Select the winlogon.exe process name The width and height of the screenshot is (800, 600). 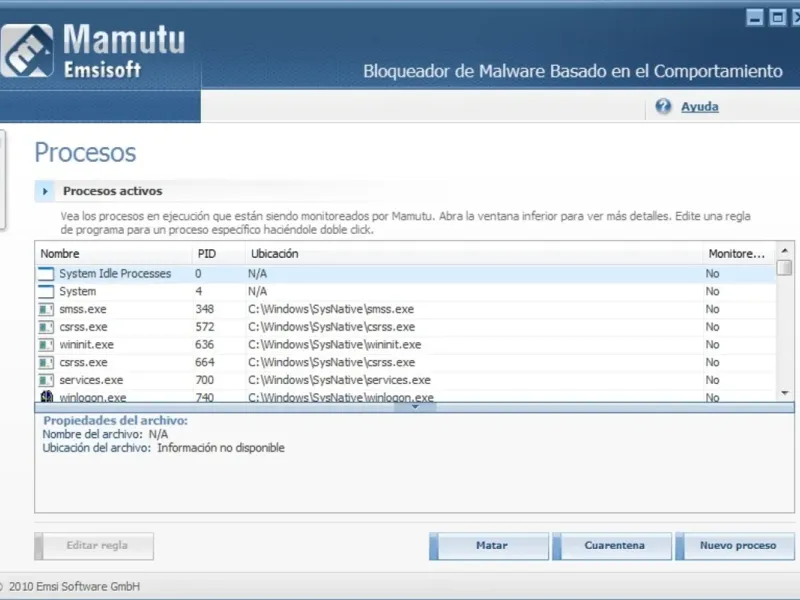click(92, 397)
